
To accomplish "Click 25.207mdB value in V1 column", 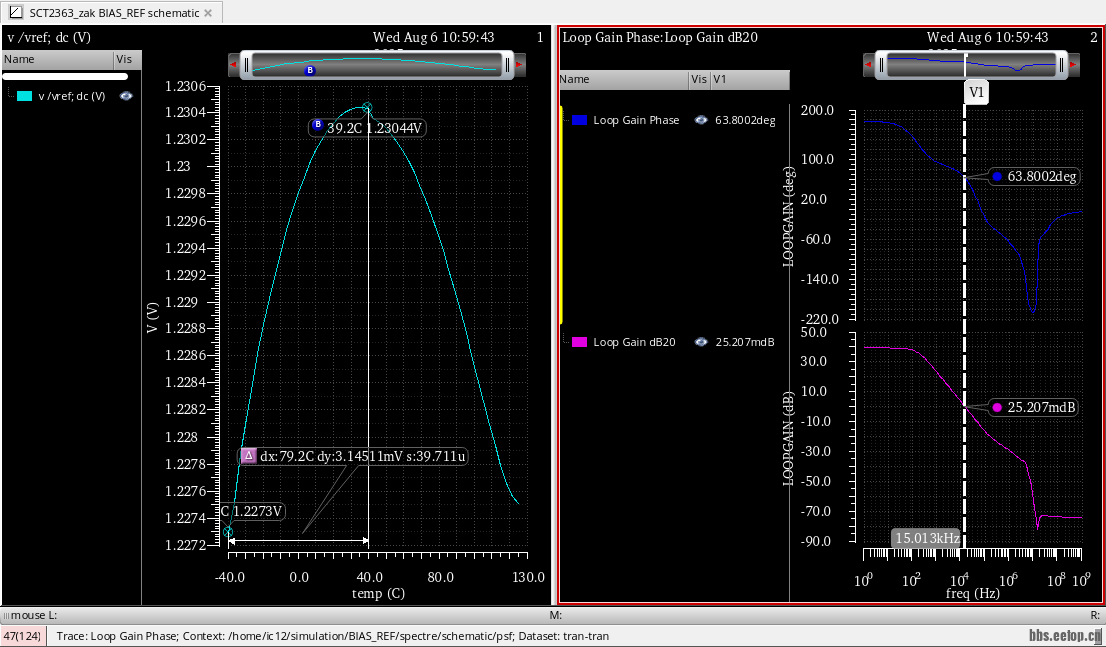I will 745,342.
